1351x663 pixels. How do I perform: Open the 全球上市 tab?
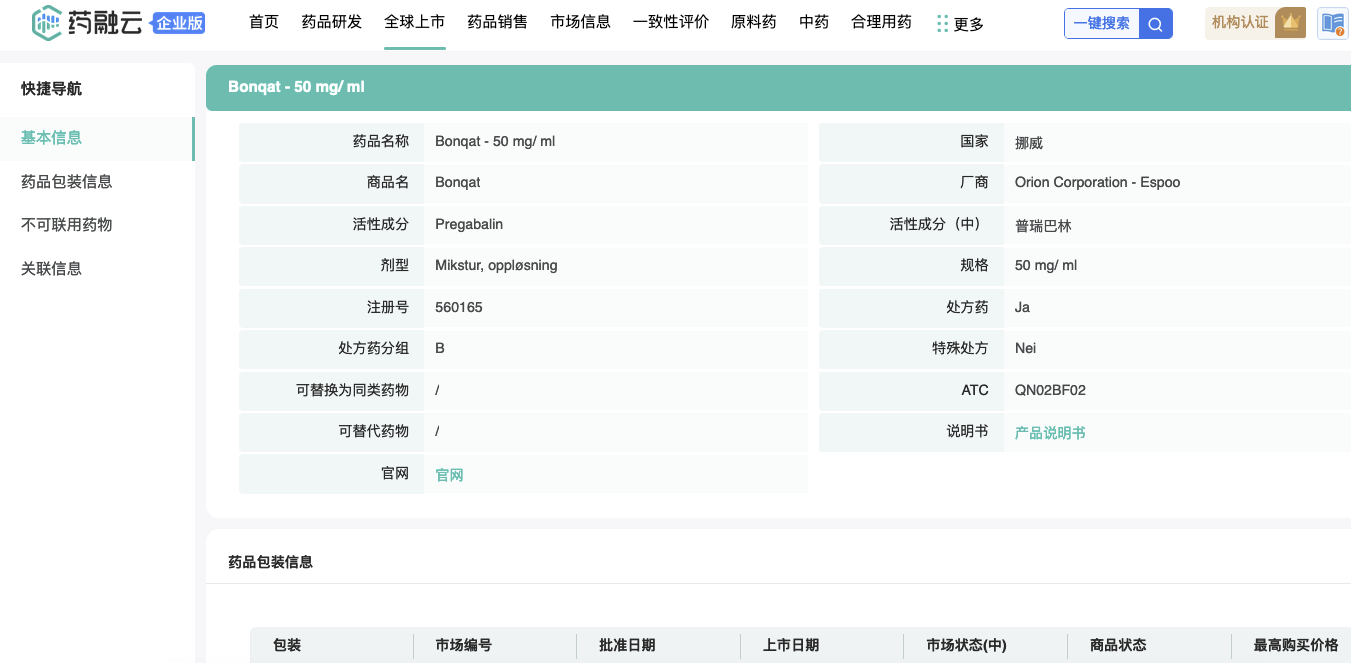[x=414, y=22]
